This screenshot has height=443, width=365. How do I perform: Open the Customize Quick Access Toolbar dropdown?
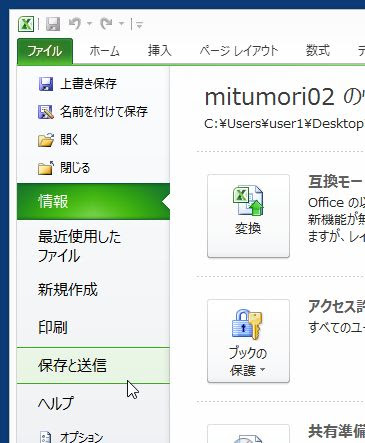[139, 24]
